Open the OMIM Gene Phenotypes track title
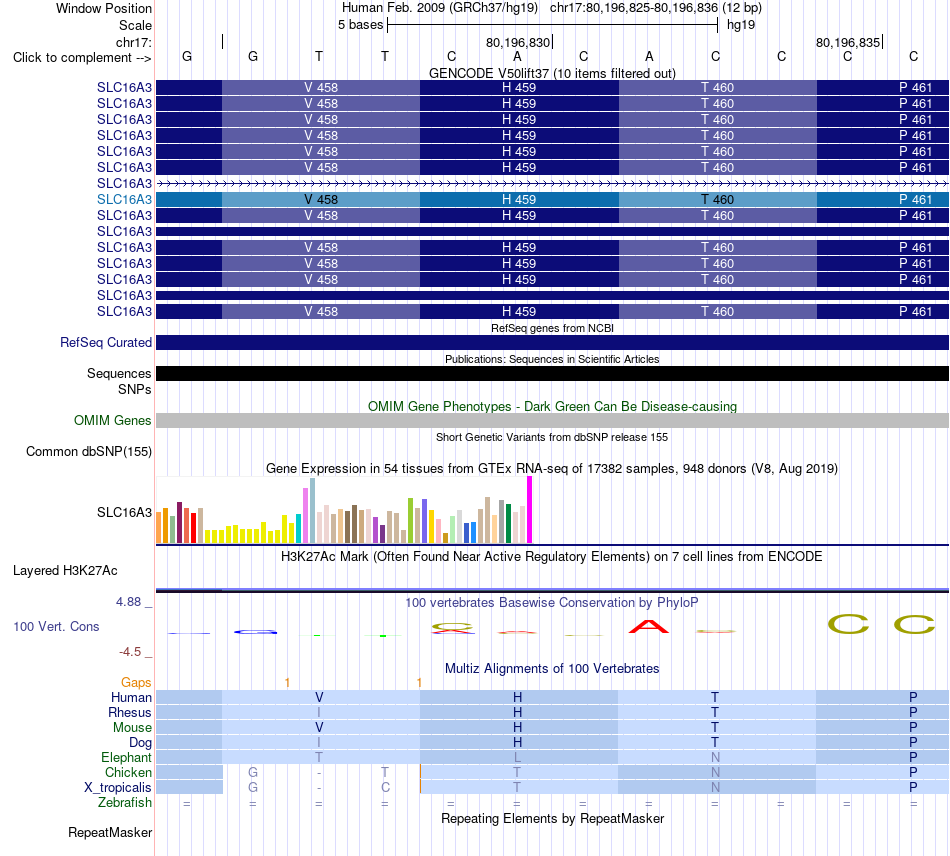The width and height of the screenshot is (950, 856). point(552,406)
